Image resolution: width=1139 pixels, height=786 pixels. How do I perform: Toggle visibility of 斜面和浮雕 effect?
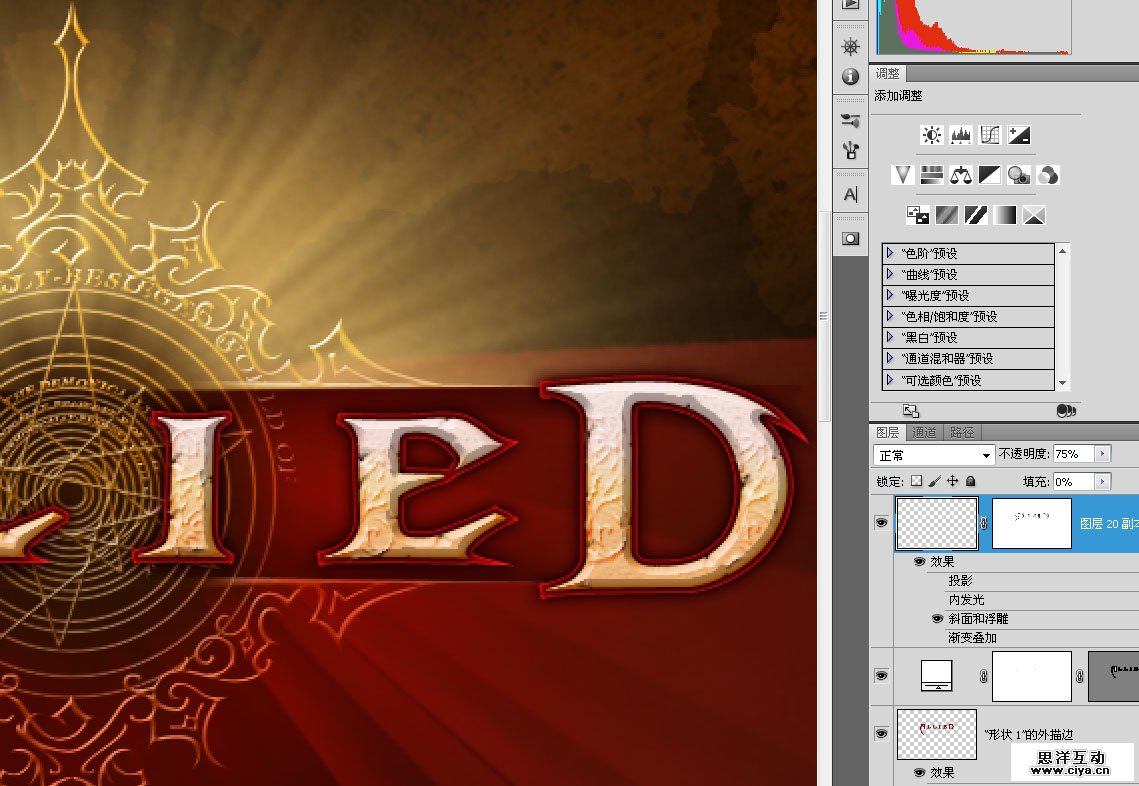coord(937,619)
